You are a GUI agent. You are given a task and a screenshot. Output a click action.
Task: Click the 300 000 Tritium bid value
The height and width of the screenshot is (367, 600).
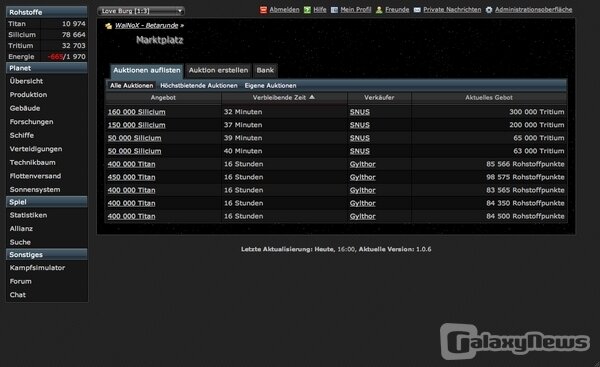pyautogui.click(x=536, y=112)
